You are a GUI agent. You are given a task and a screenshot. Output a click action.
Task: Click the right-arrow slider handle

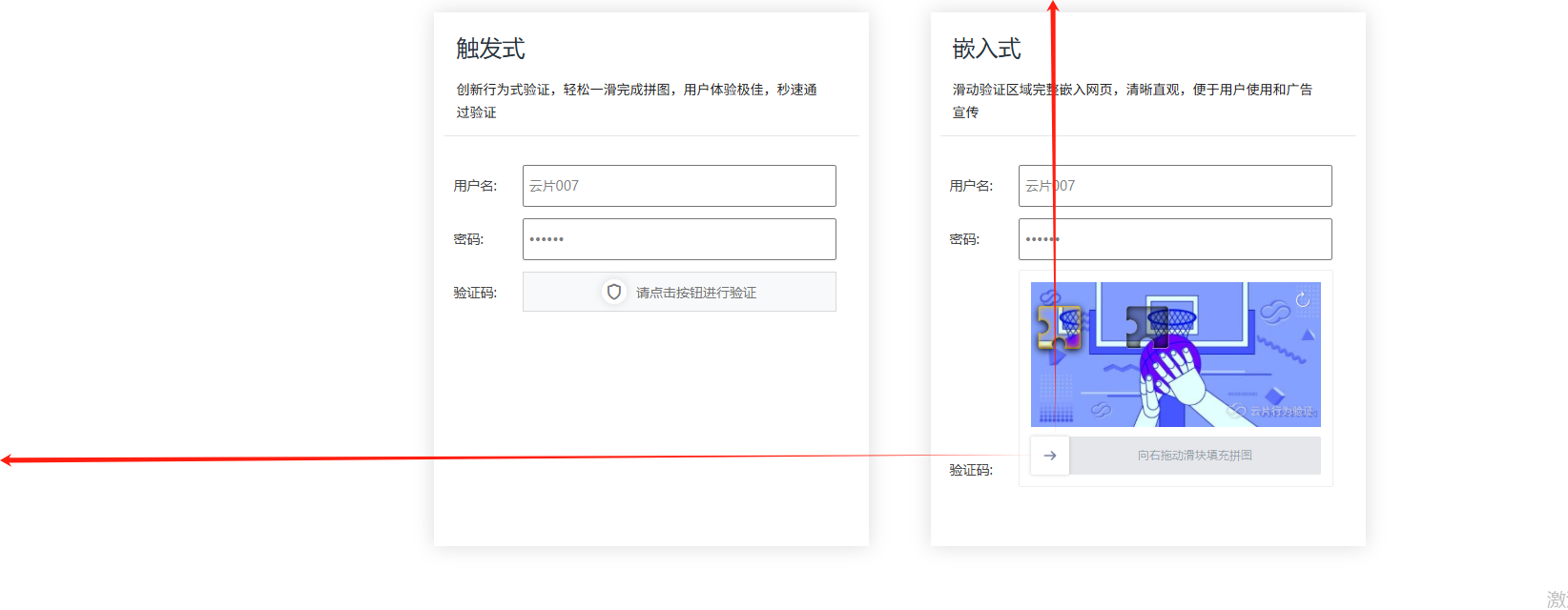point(1050,456)
